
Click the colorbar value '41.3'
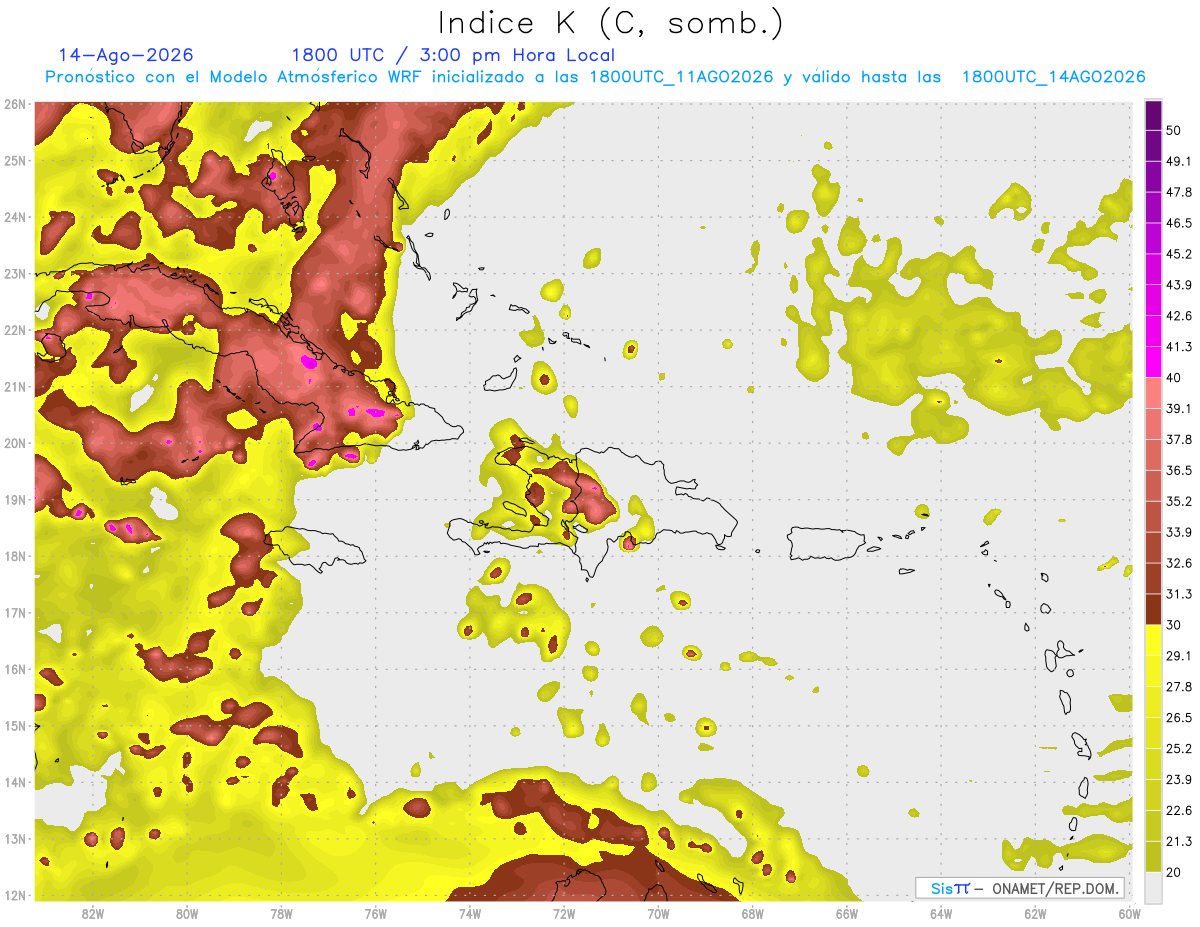coord(1178,347)
